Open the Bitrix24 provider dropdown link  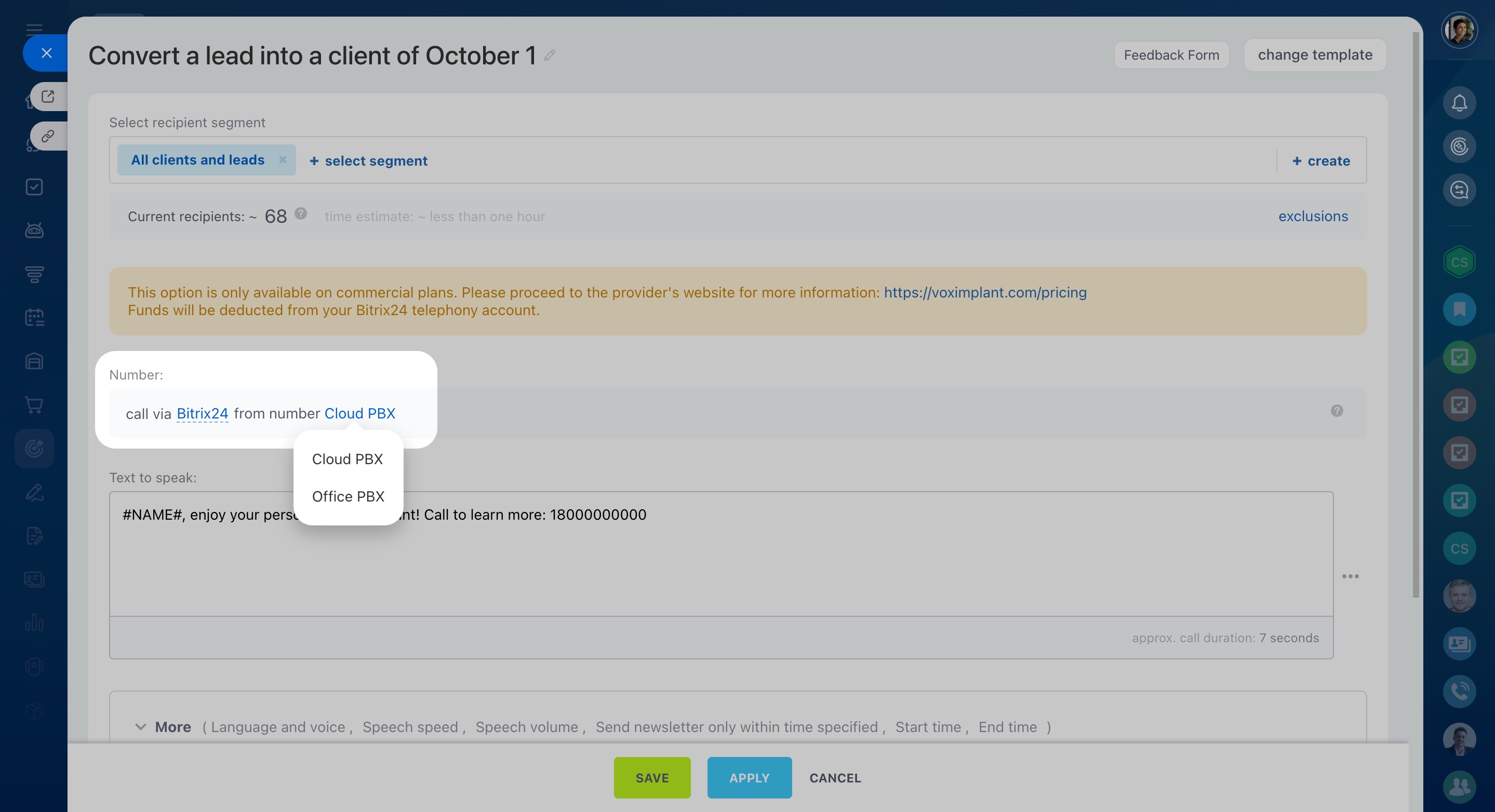202,414
